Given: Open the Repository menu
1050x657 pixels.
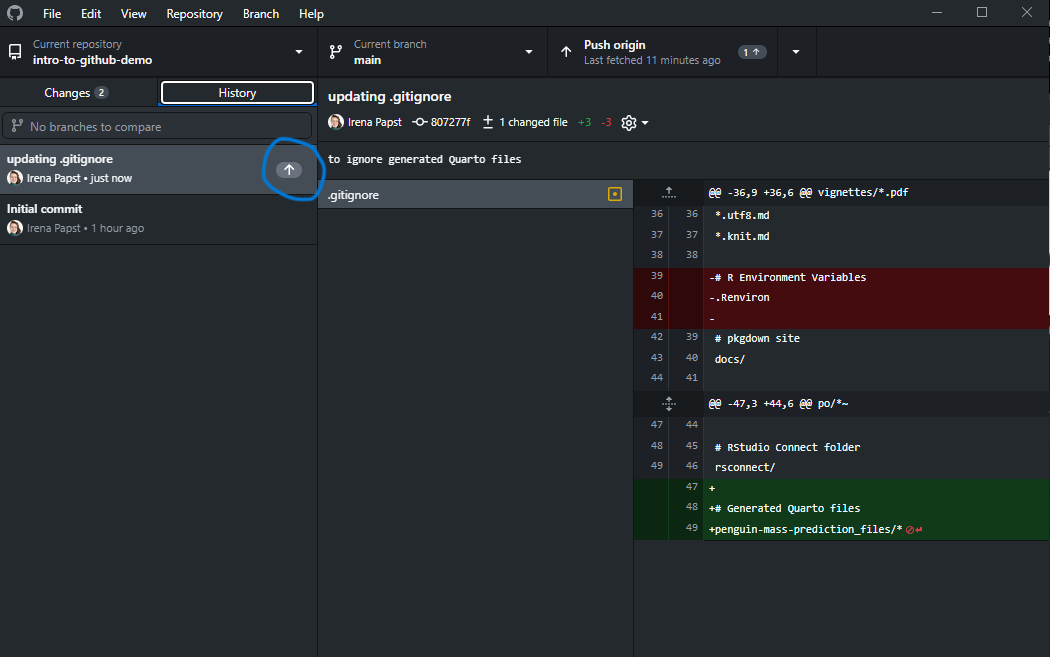Looking at the screenshot, I should click(x=194, y=14).
